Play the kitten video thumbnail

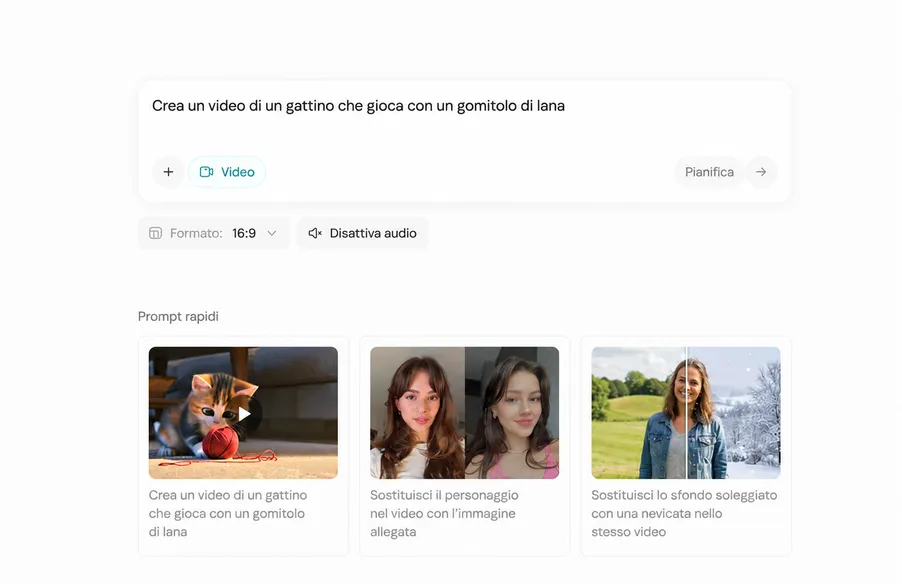pos(243,413)
